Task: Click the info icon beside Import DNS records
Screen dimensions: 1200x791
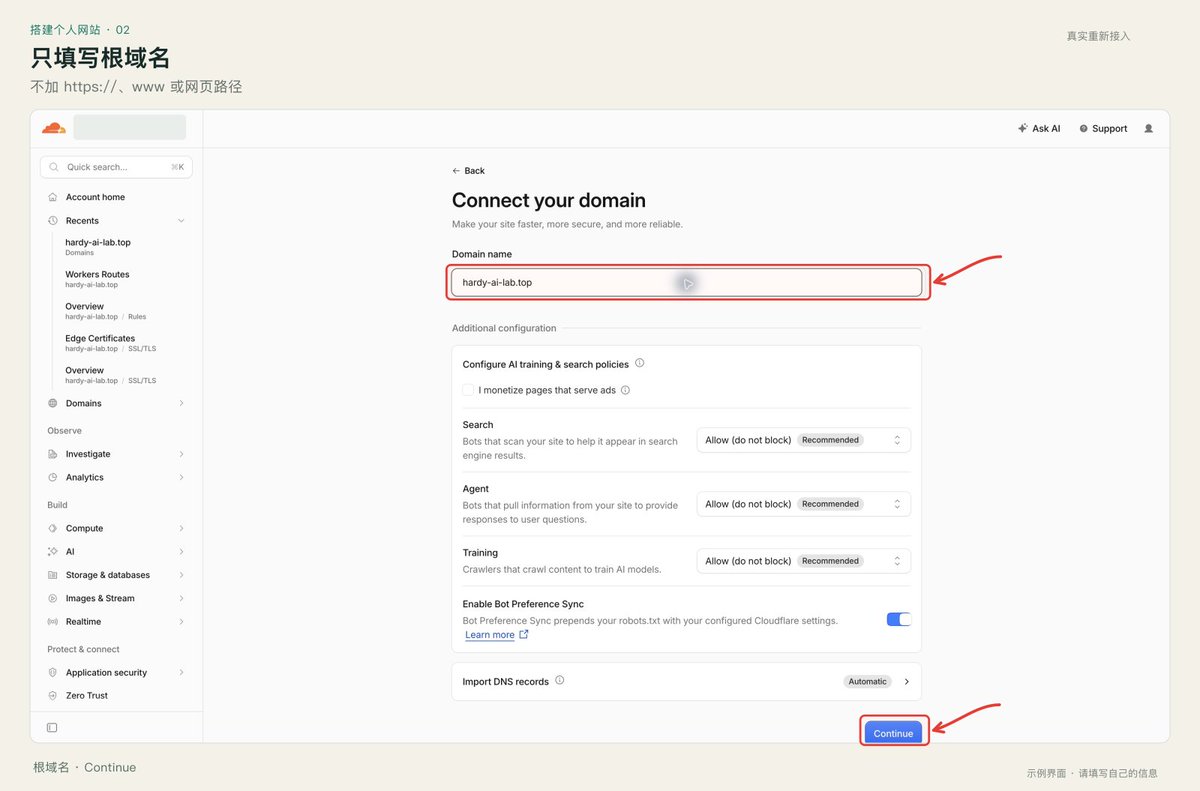Action: click(x=560, y=681)
